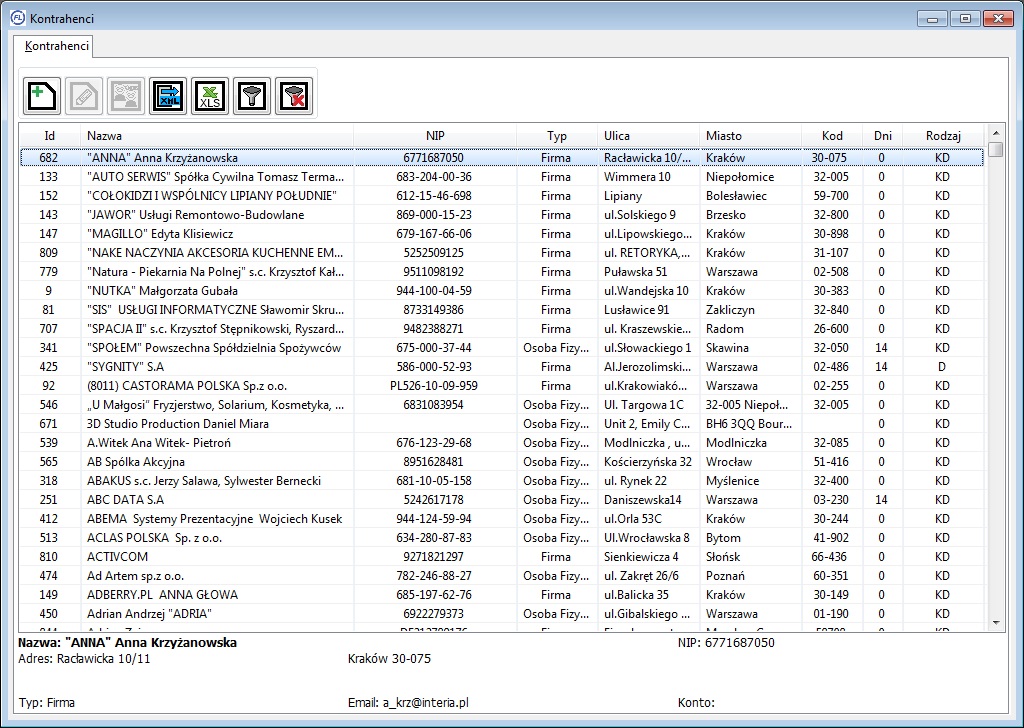Select A.Witek Ana Witek- Pietroń
Image resolution: width=1024 pixels, height=728 pixels.
pos(502,442)
